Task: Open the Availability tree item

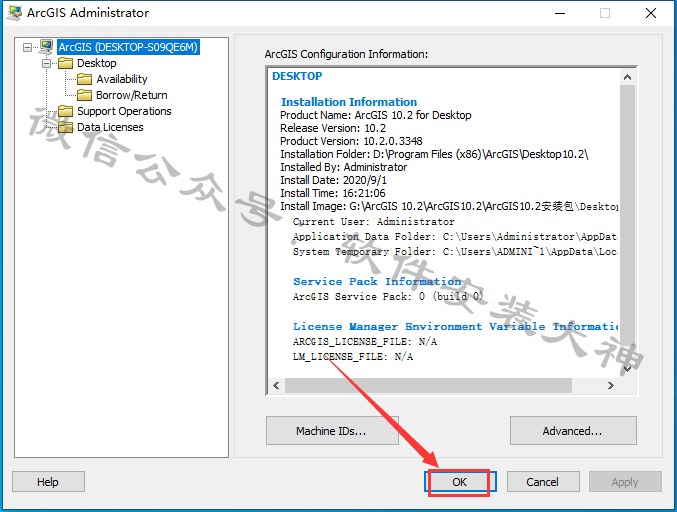Action: point(122,79)
